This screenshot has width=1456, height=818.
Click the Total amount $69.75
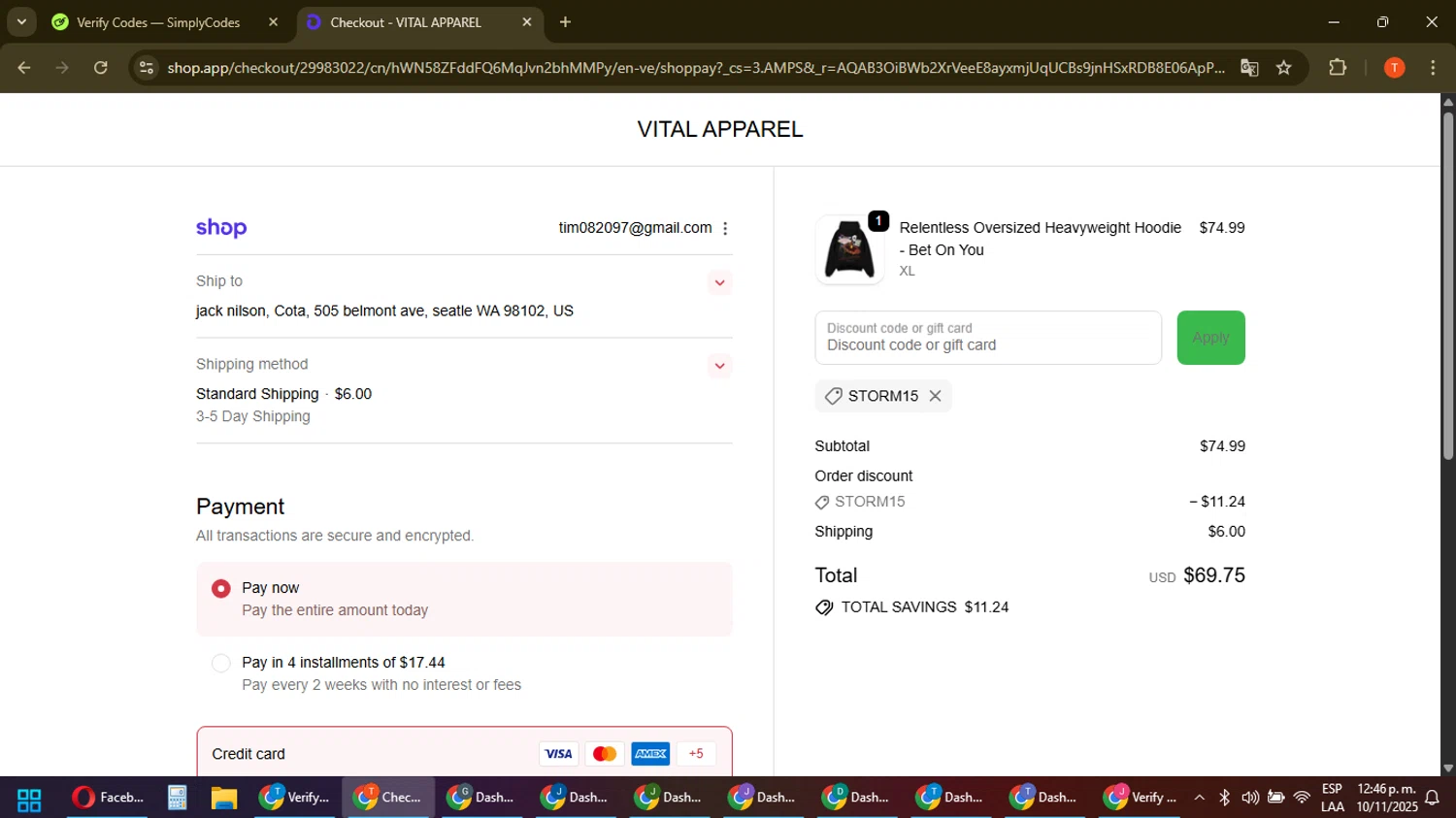[1214, 575]
